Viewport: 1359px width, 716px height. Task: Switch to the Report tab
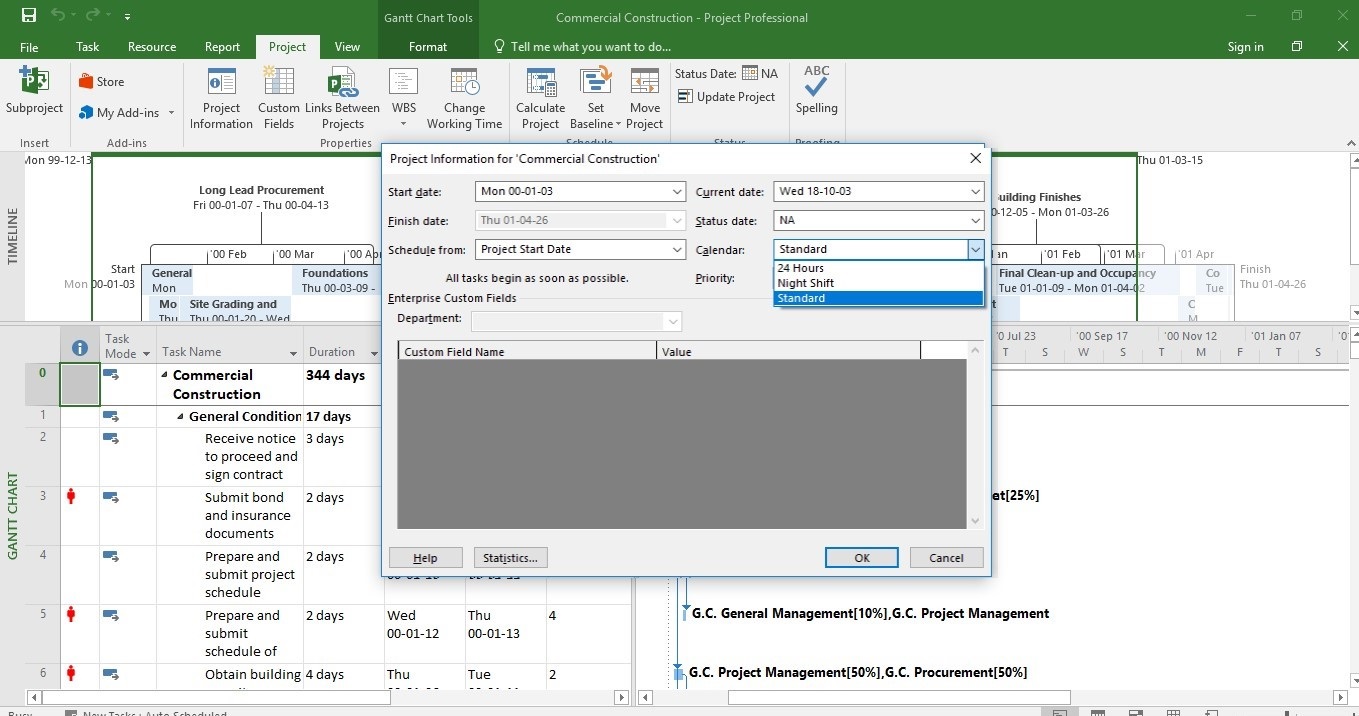(222, 47)
